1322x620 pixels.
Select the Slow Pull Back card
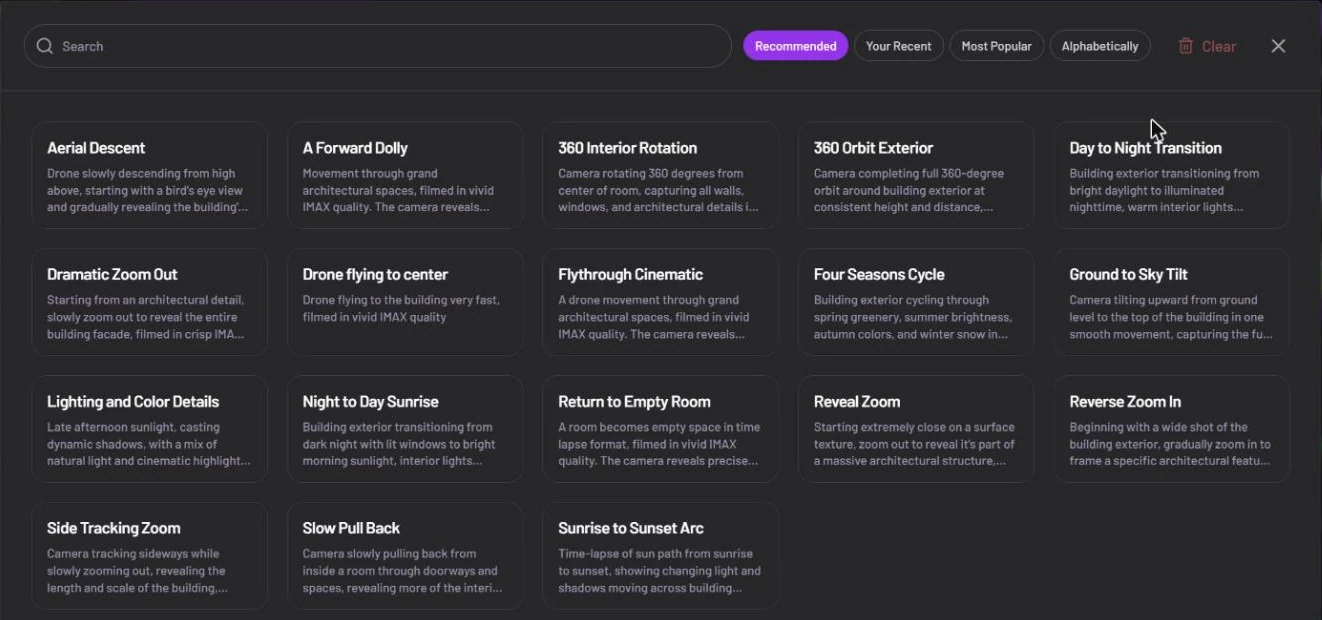(405, 556)
